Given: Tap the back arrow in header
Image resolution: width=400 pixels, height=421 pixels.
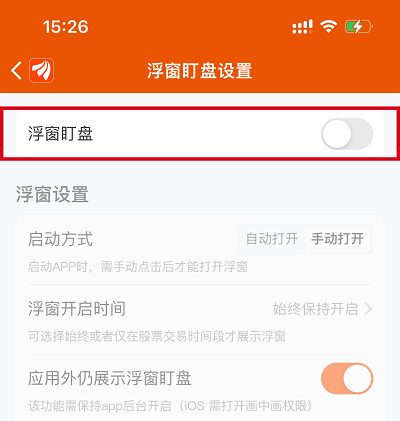Looking at the screenshot, I should [x=16, y=70].
